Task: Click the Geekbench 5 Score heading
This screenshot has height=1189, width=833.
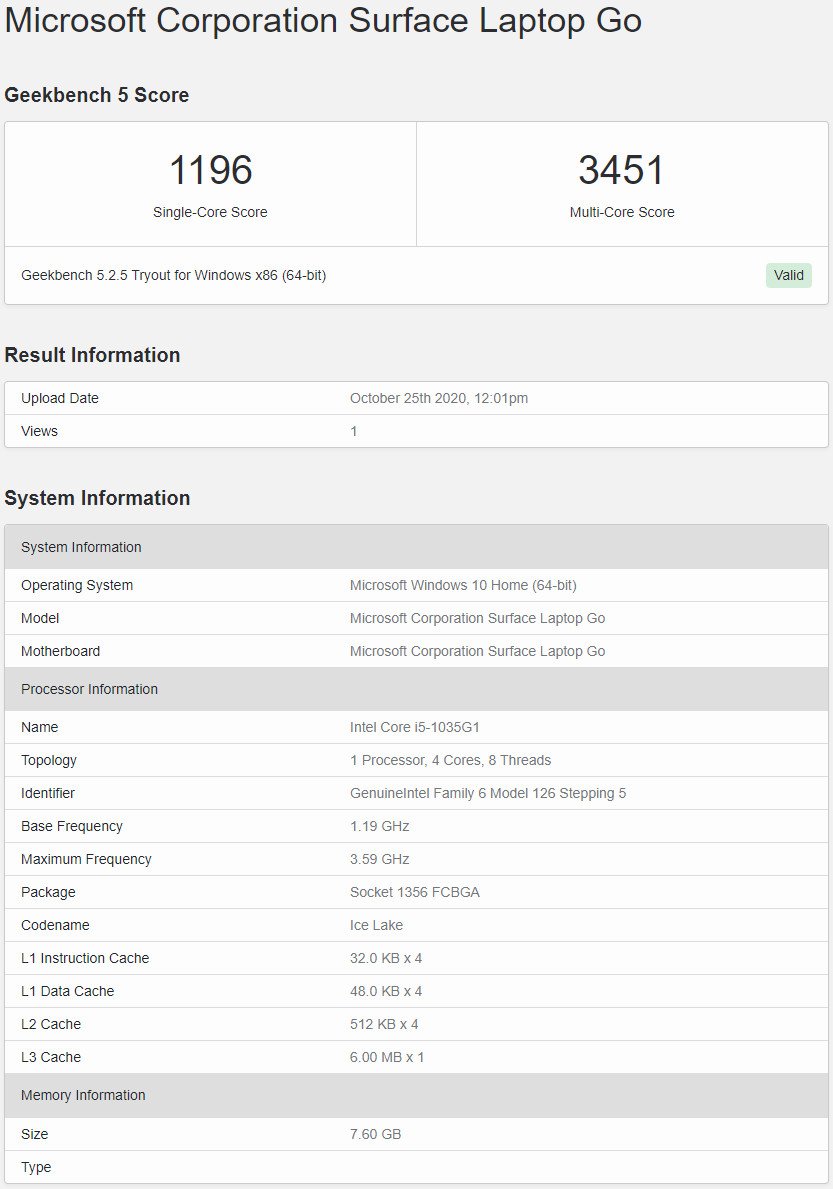Action: [x=96, y=95]
